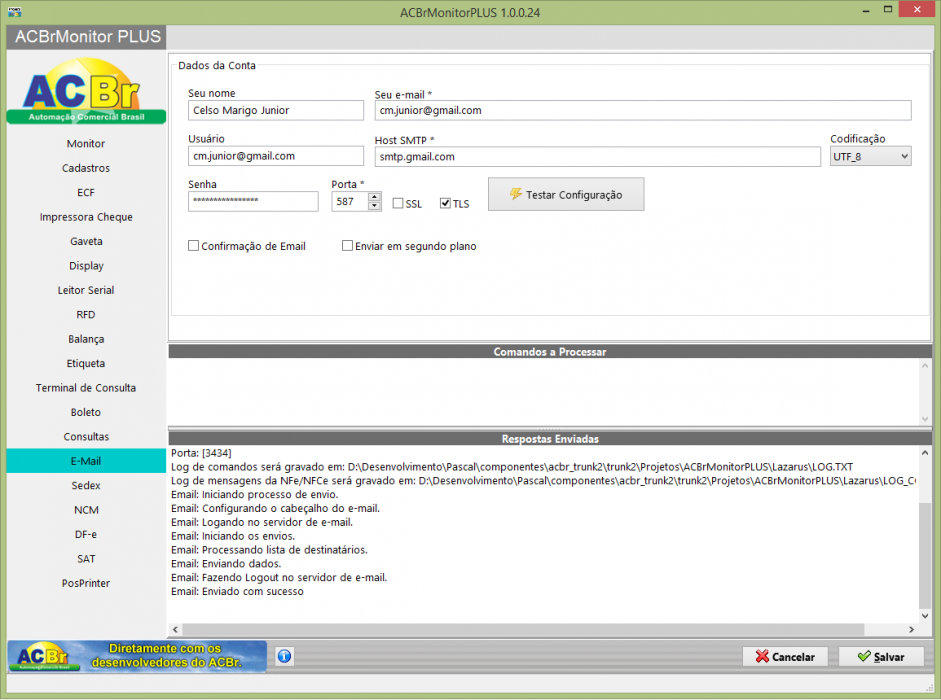Image resolution: width=941 pixels, height=700 pixels.
Task: Click the Seu e-mail input field
Action: (643, 110)
